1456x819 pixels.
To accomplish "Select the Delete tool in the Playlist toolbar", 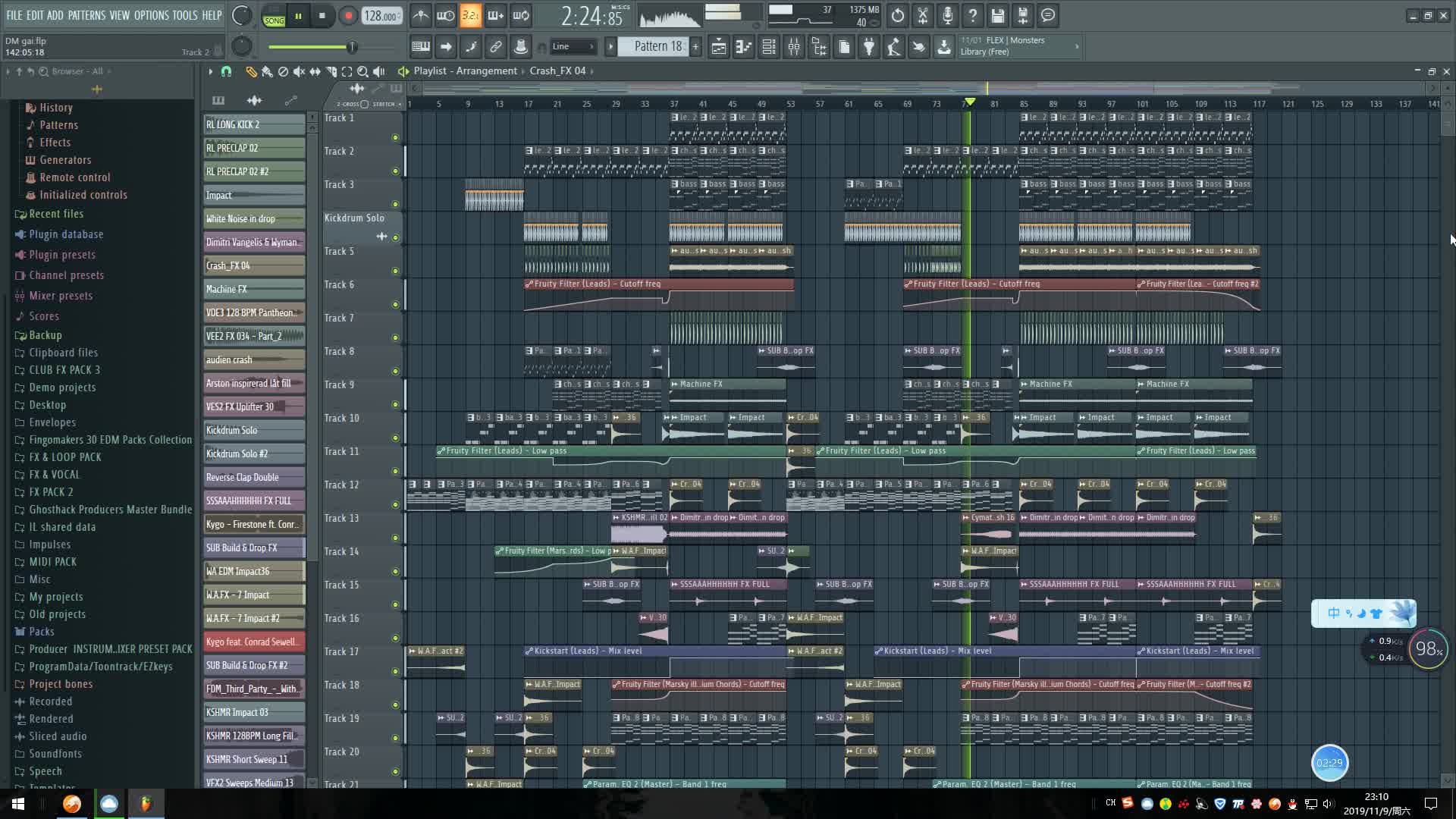I will click(284, 72).
